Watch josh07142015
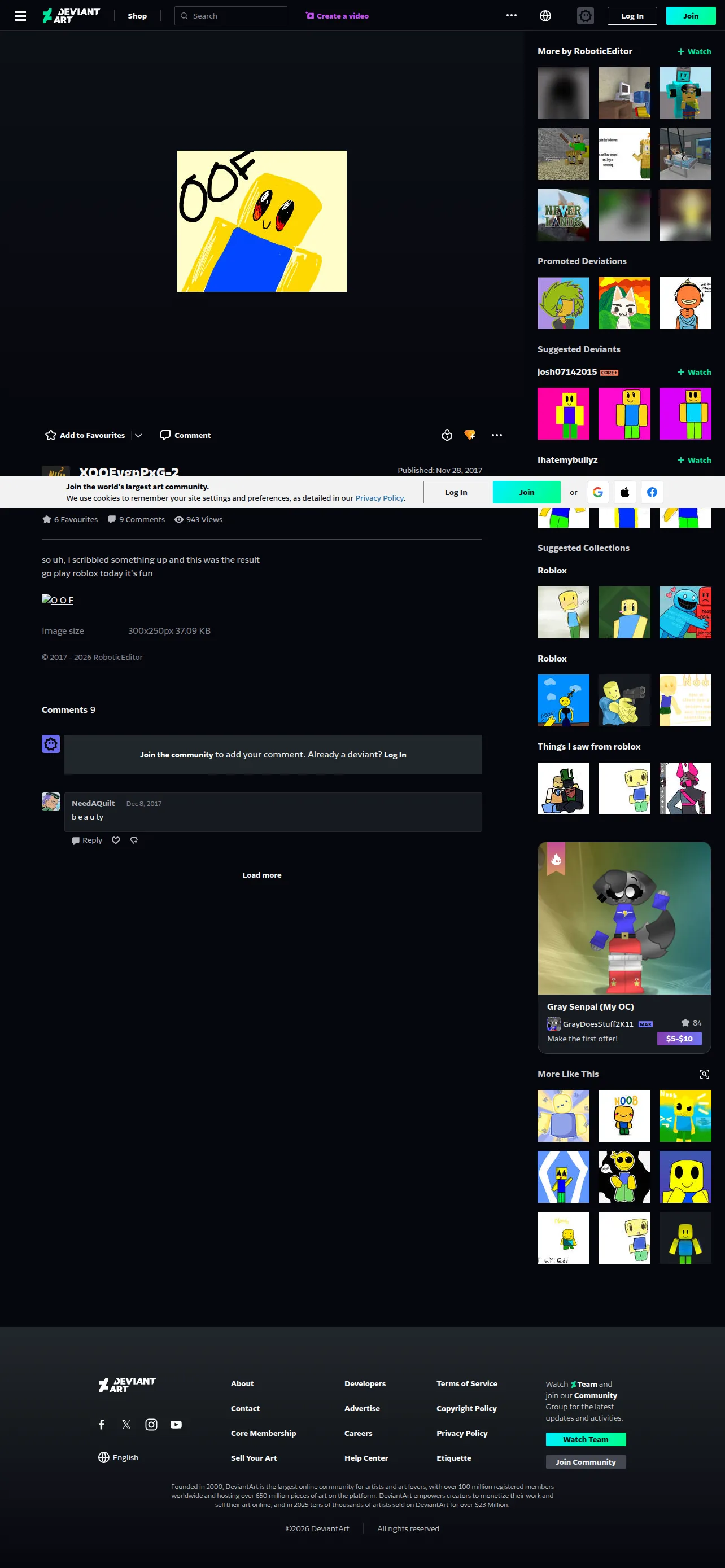This screenshot has height=1568, width=725. click(694, 372)
